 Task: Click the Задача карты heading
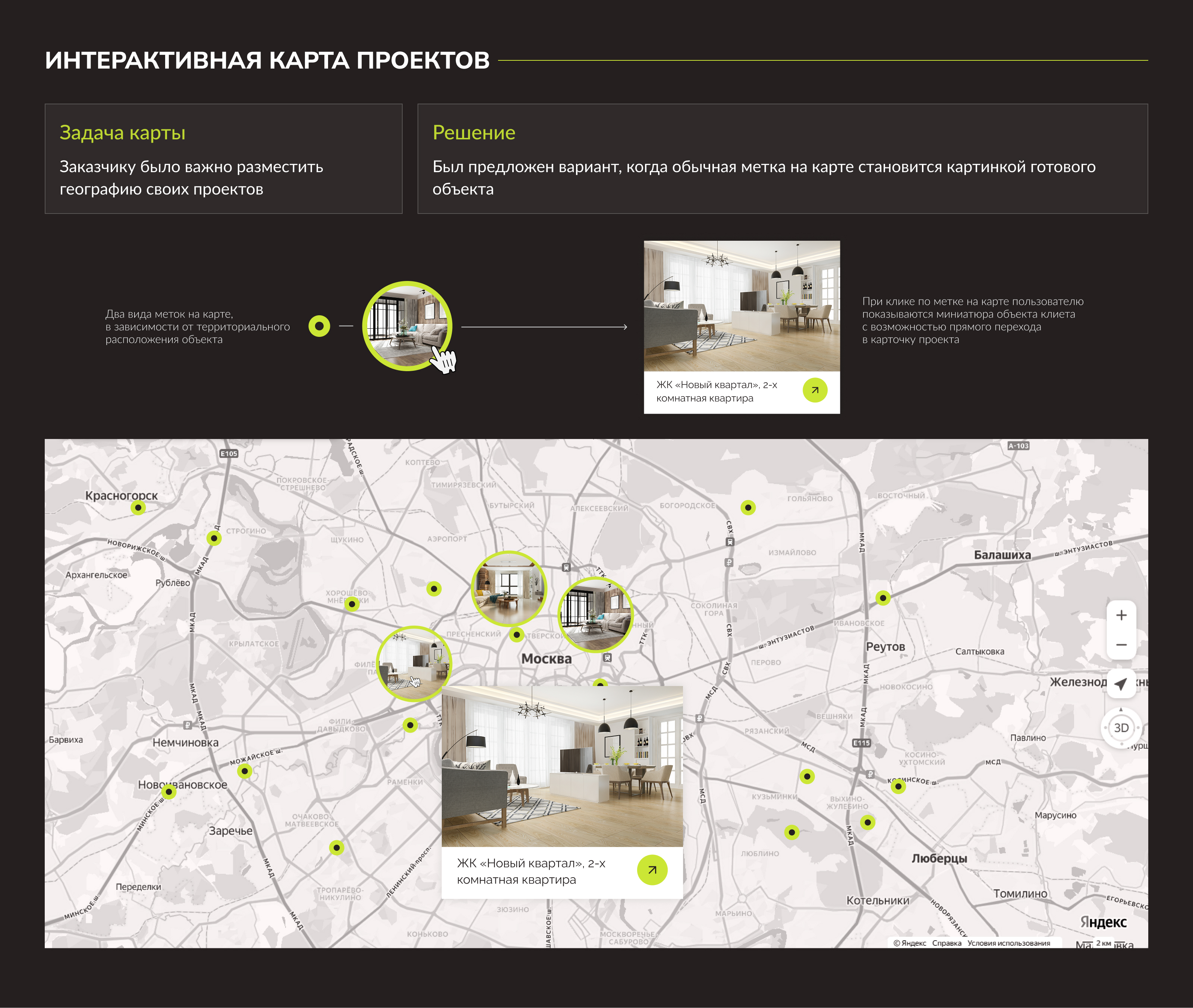[122, 133]
